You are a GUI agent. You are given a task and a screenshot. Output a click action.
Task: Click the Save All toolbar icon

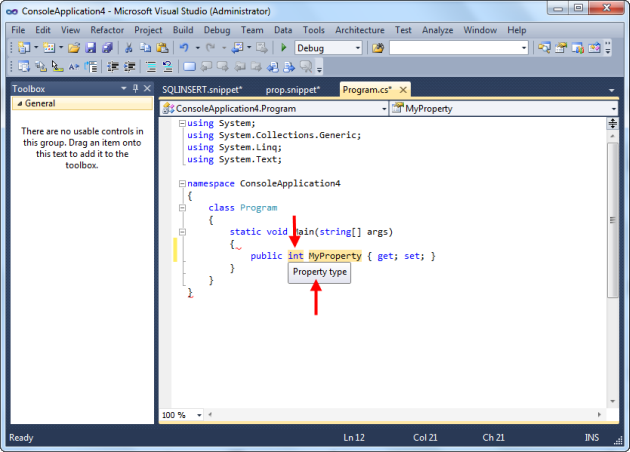tap(106, 48)
